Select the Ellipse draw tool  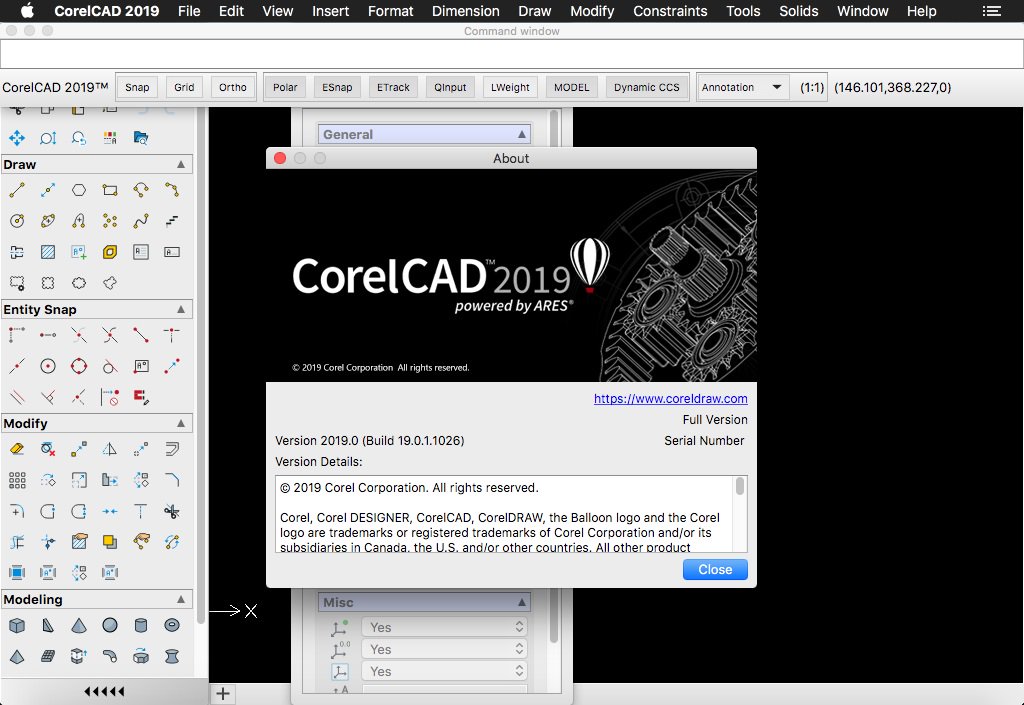48,221
